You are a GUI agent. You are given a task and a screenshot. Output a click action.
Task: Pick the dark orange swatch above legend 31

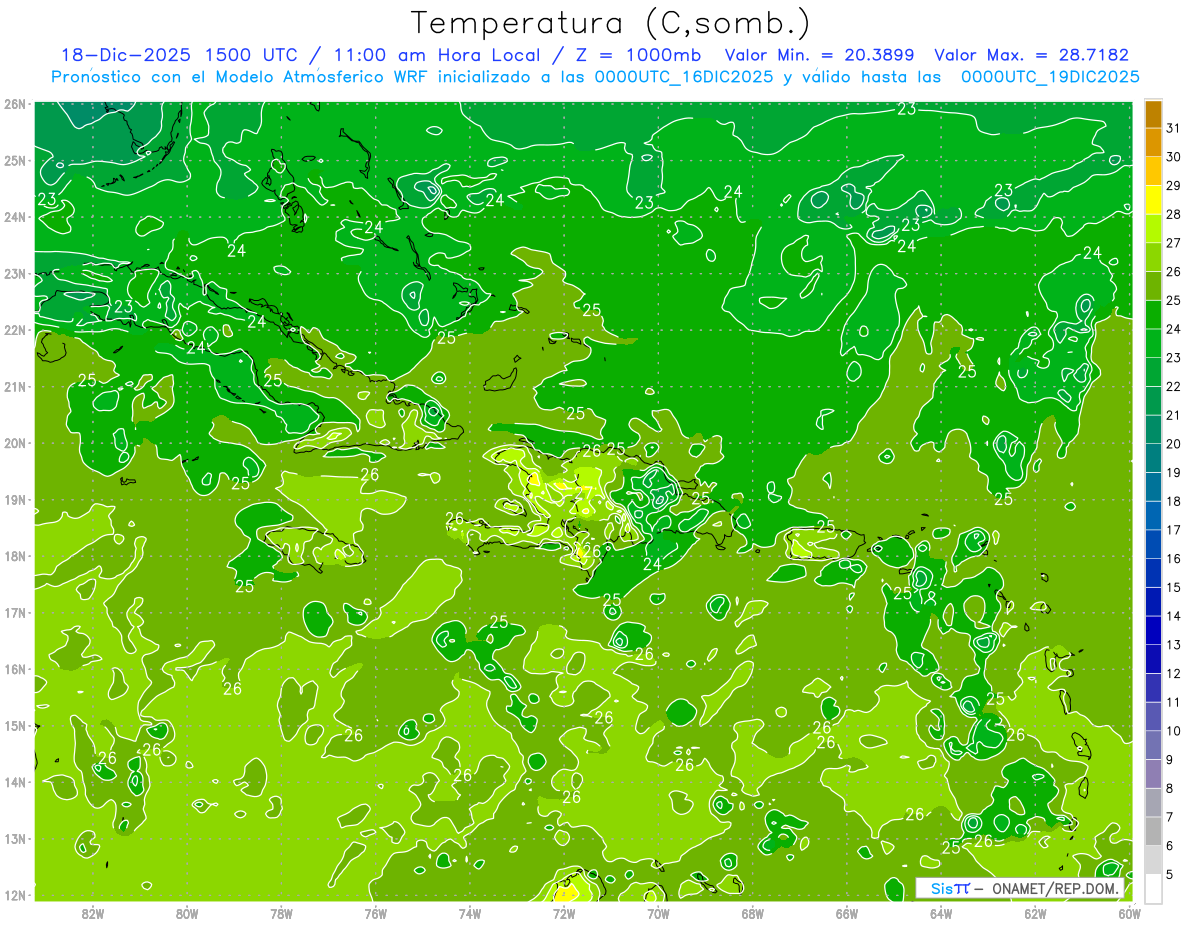tap(1153, 115)
